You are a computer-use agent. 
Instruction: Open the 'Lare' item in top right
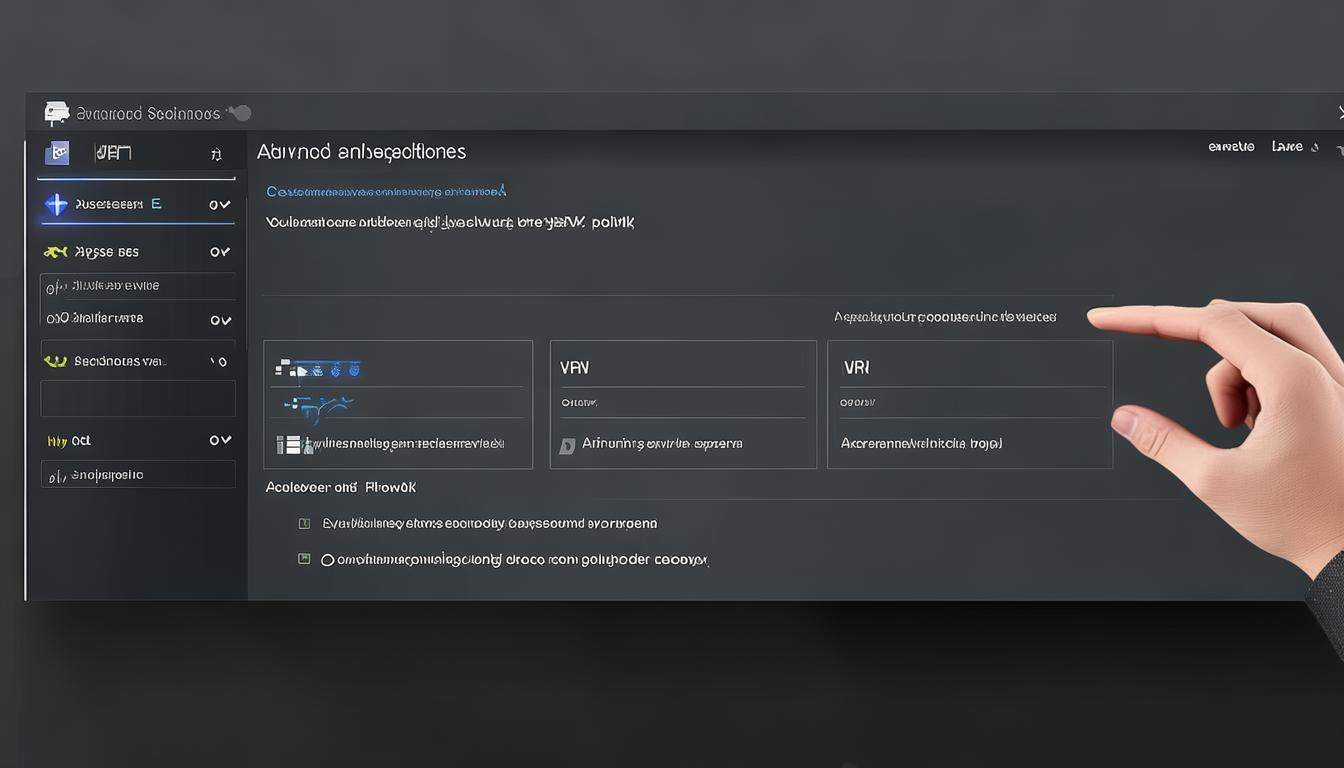1287,147
